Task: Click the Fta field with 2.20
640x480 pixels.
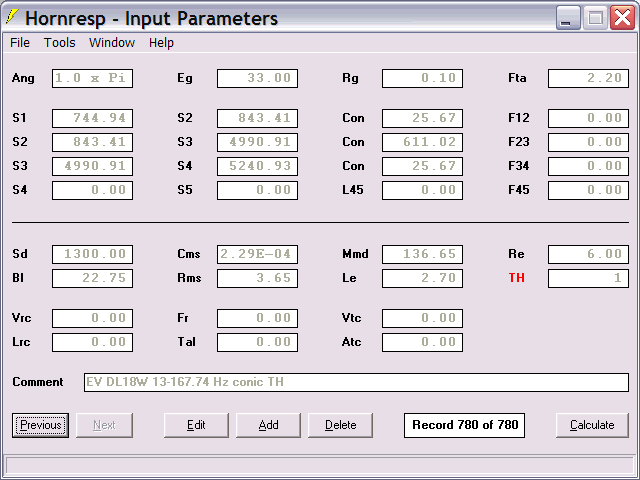Action: [588, 78]
